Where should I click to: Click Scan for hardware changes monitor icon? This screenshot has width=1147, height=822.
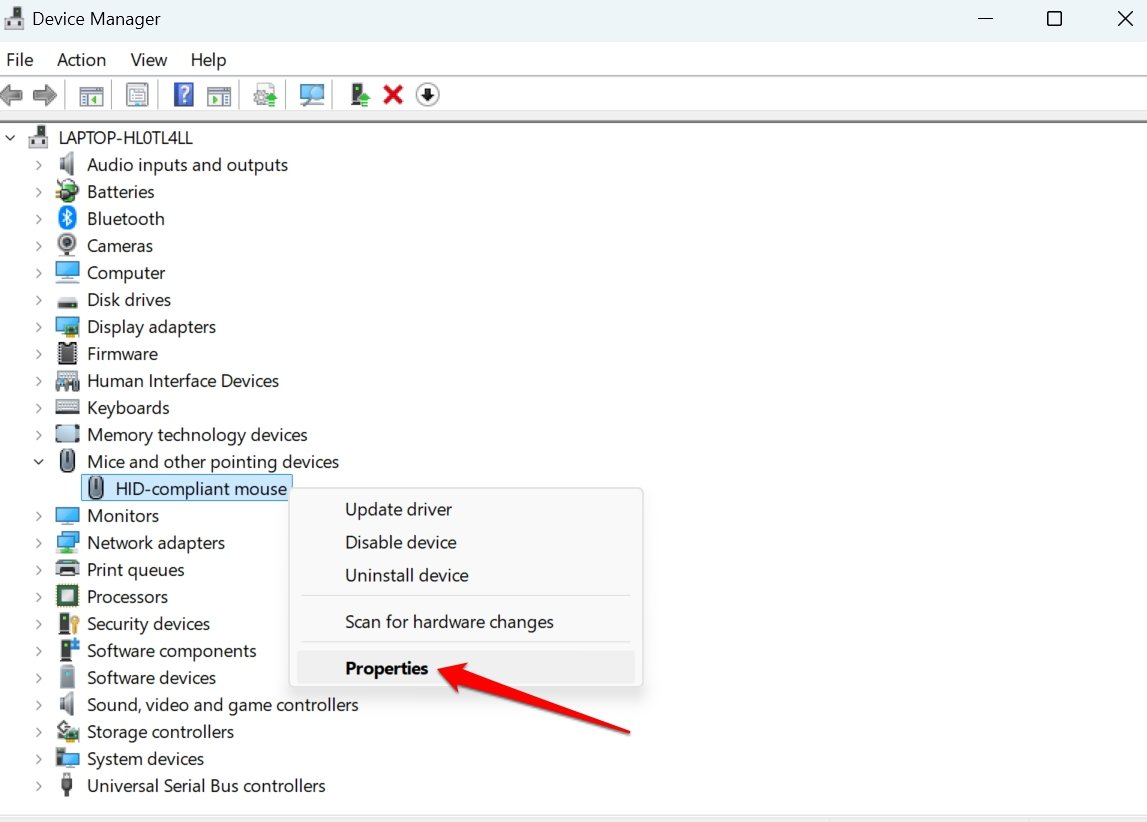[312, 95]
